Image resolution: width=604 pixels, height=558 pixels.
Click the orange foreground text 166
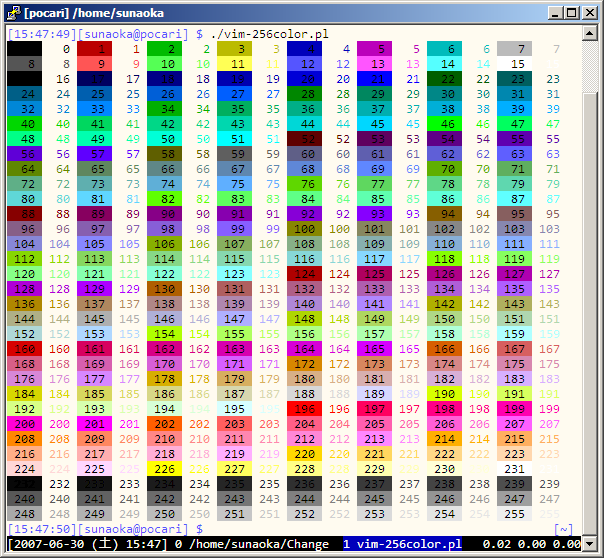479,349
